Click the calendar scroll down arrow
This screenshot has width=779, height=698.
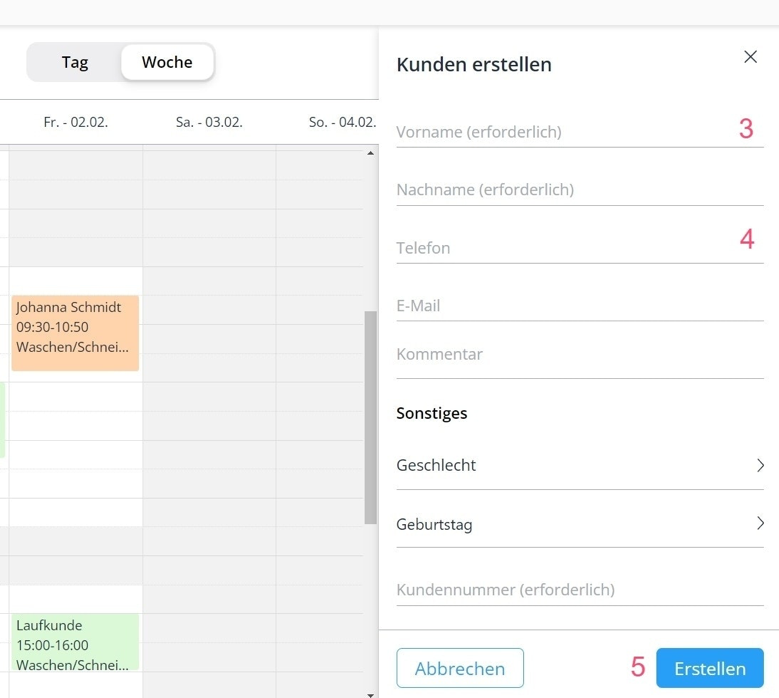point(370,692)
